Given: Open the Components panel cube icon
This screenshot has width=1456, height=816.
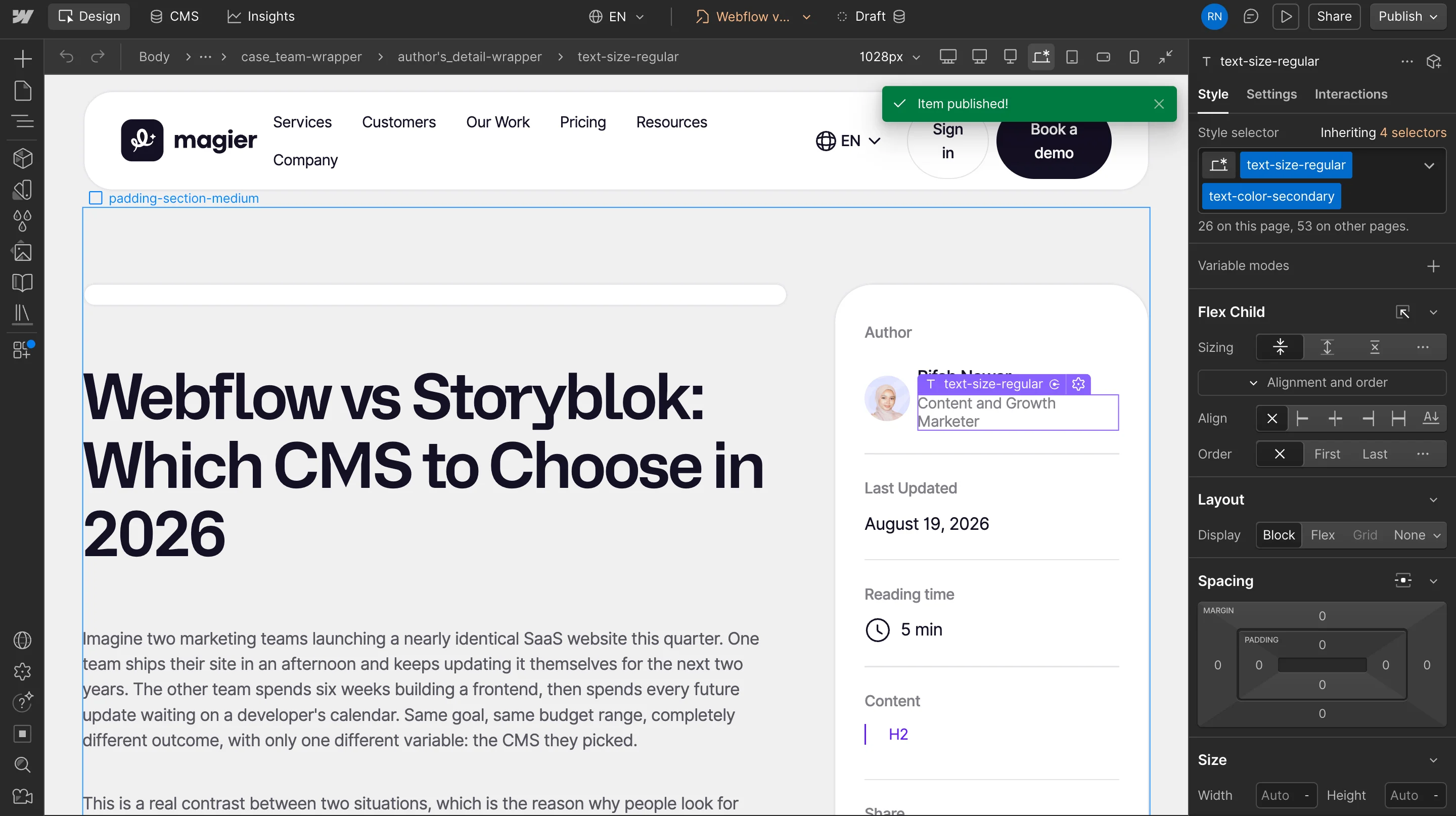Looking at the screenshot, I should [23, 158].
